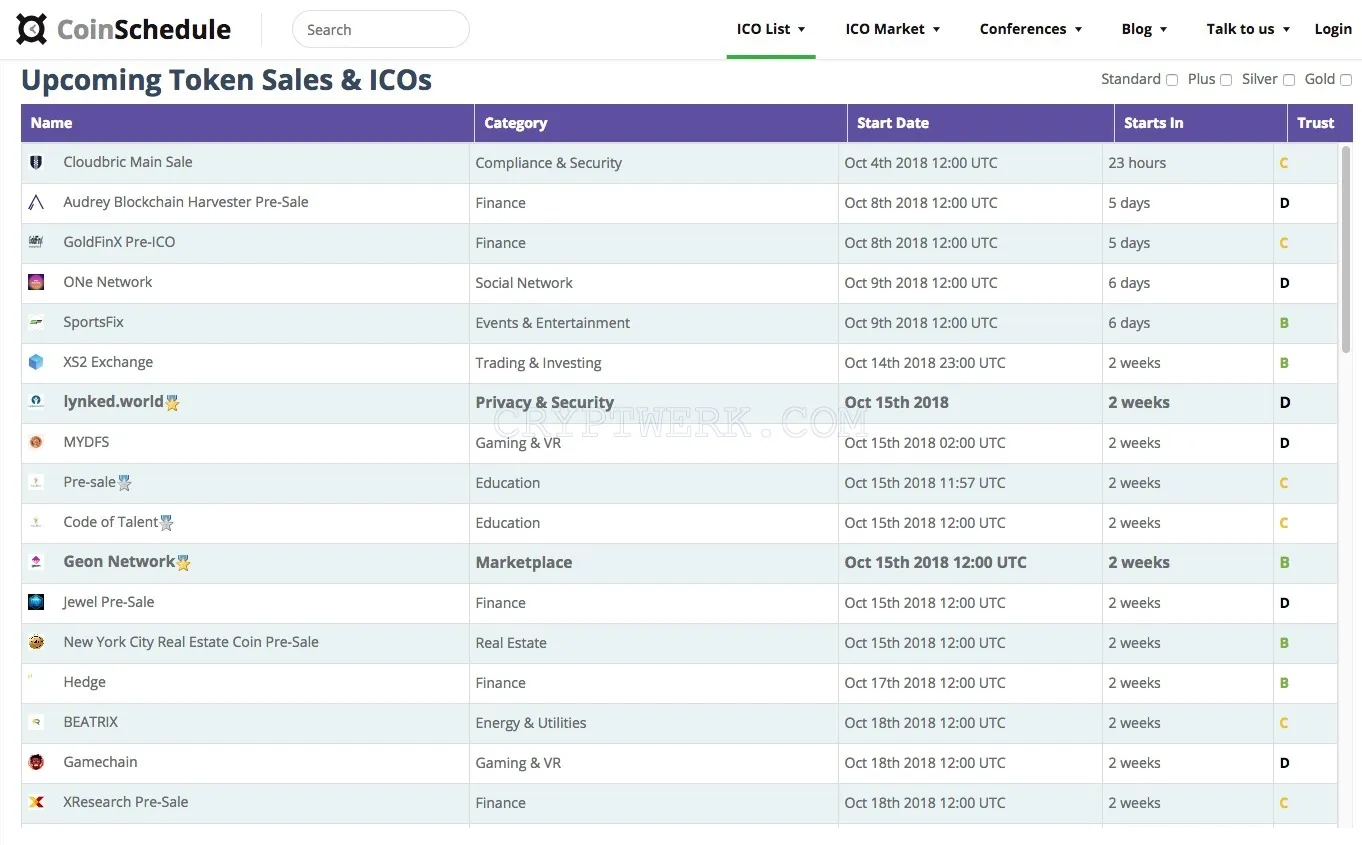Expand the ICO Market dropdown
This screenshot has width=1362, height=845.
pos(893,29)
